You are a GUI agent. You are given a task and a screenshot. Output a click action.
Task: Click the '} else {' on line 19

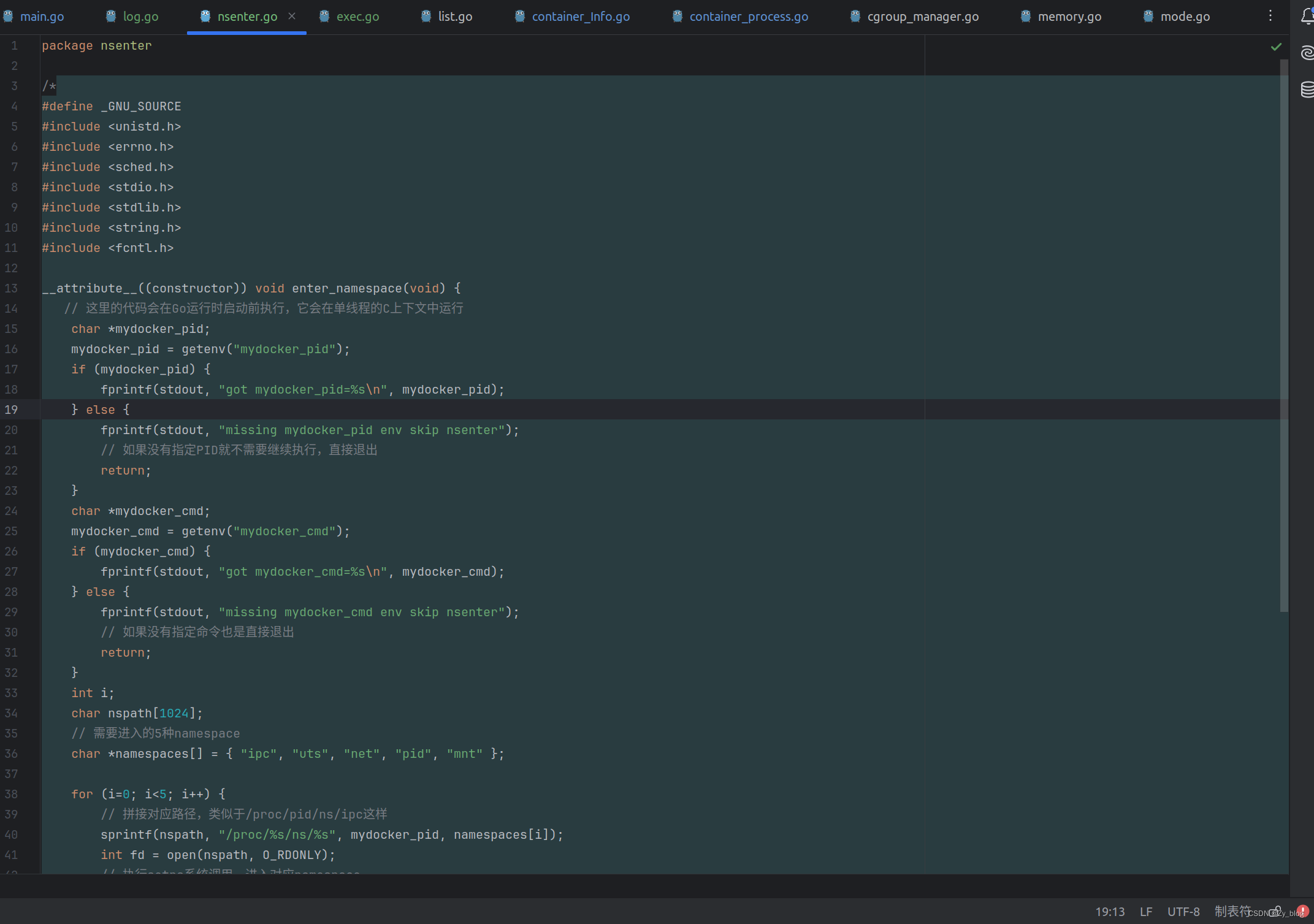click(100, 410)
